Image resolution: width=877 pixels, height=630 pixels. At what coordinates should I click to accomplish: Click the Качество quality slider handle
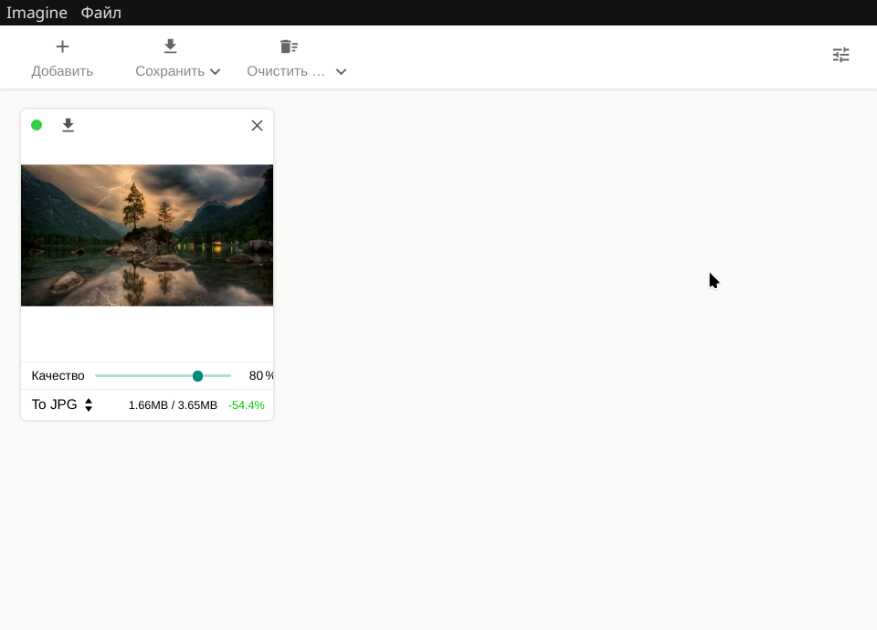click(197, 376)
